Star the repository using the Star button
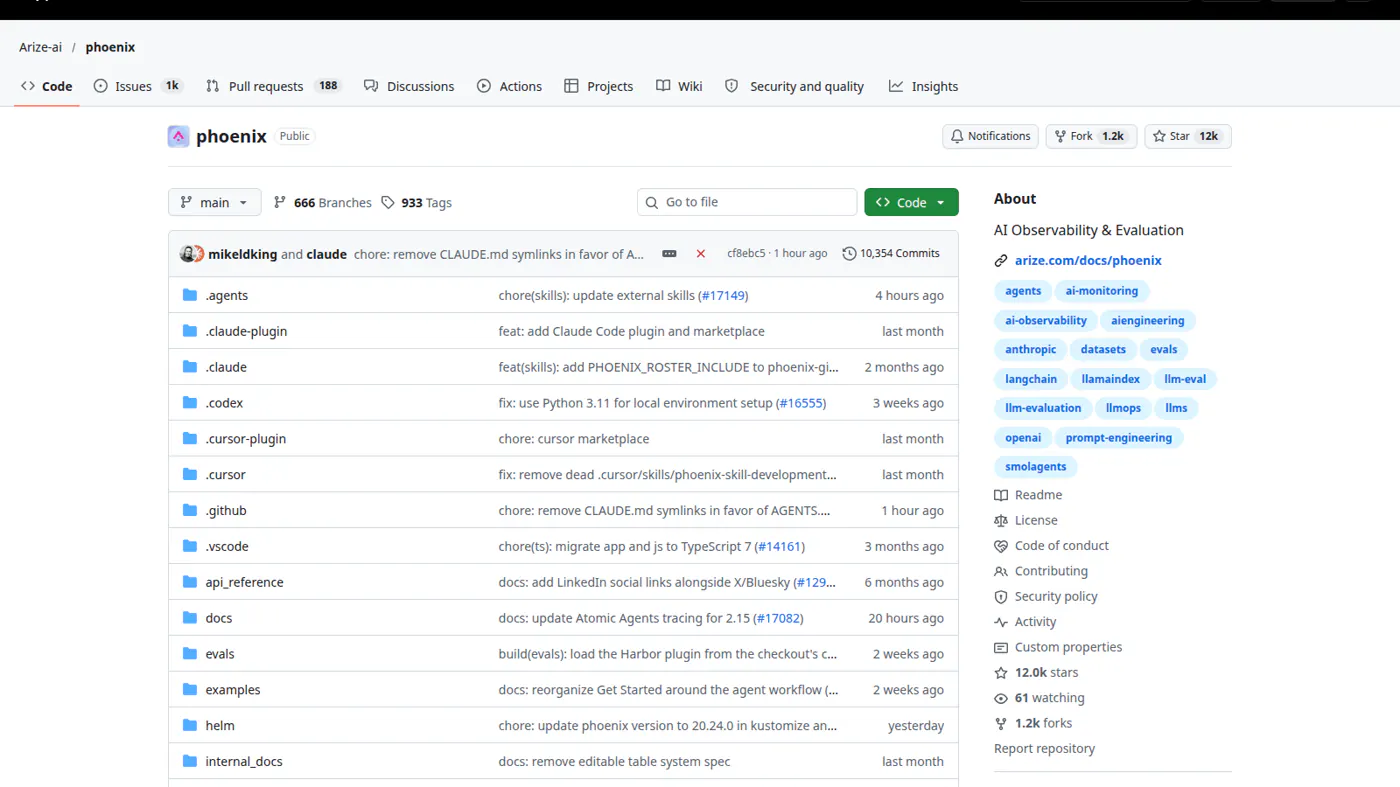Viewport: 1400px width, 787px height. pyautogui.click(x=1188, y=136)
